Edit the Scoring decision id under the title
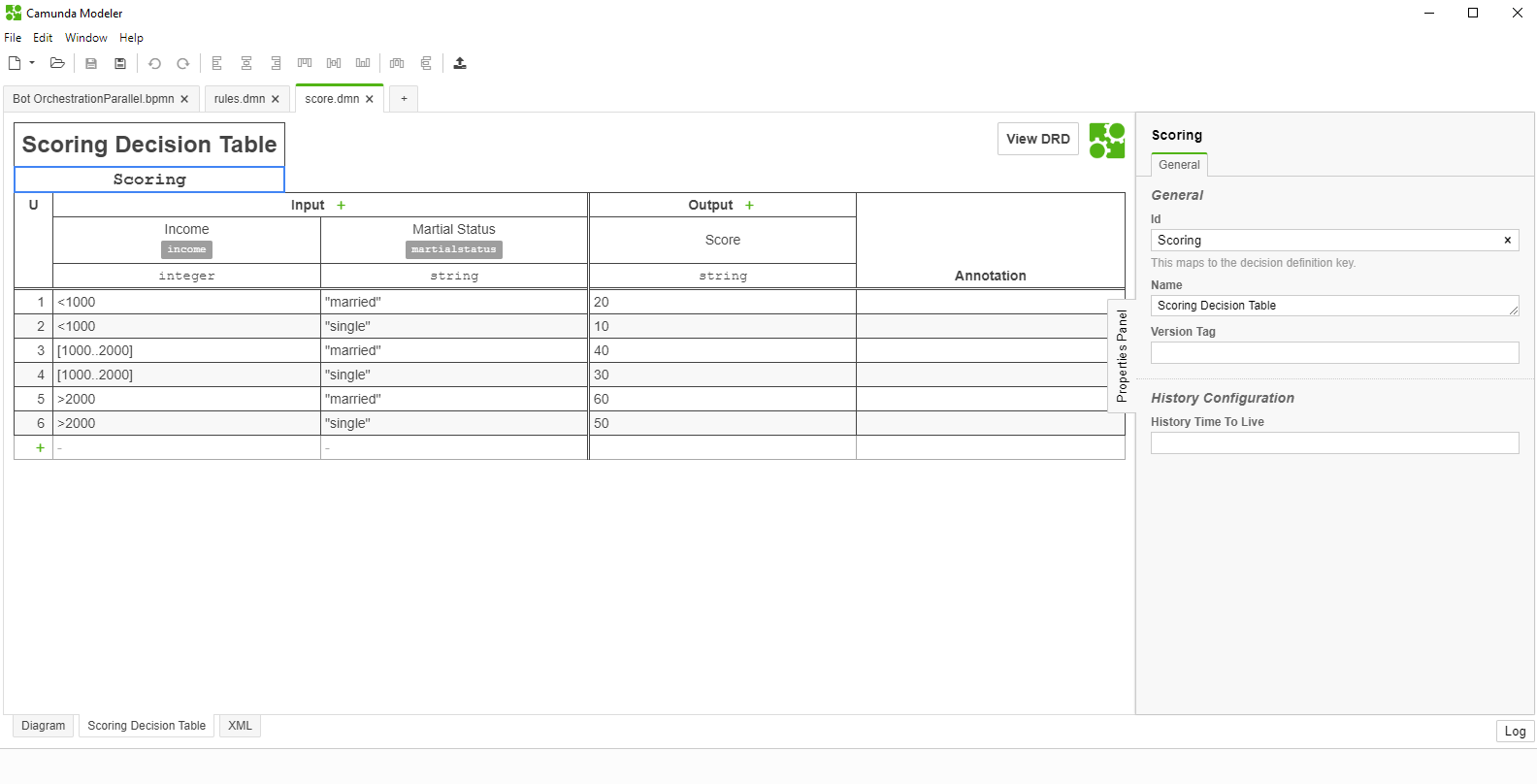Screen dimensions: 1537x784 149,180
